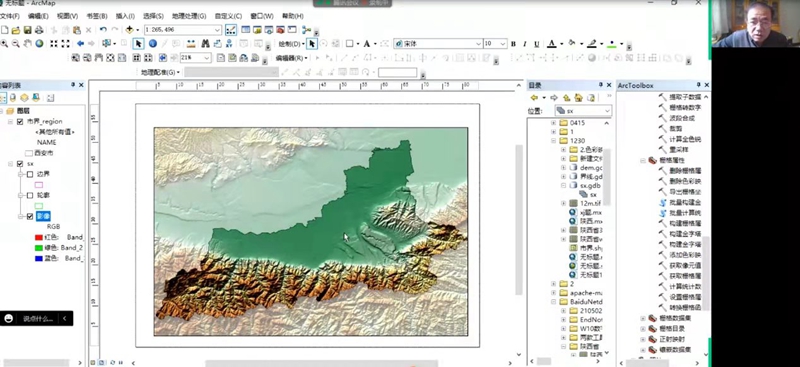Activate the Pan hand tool
This screenshot has height=367, width=800.
coord(28,44)
